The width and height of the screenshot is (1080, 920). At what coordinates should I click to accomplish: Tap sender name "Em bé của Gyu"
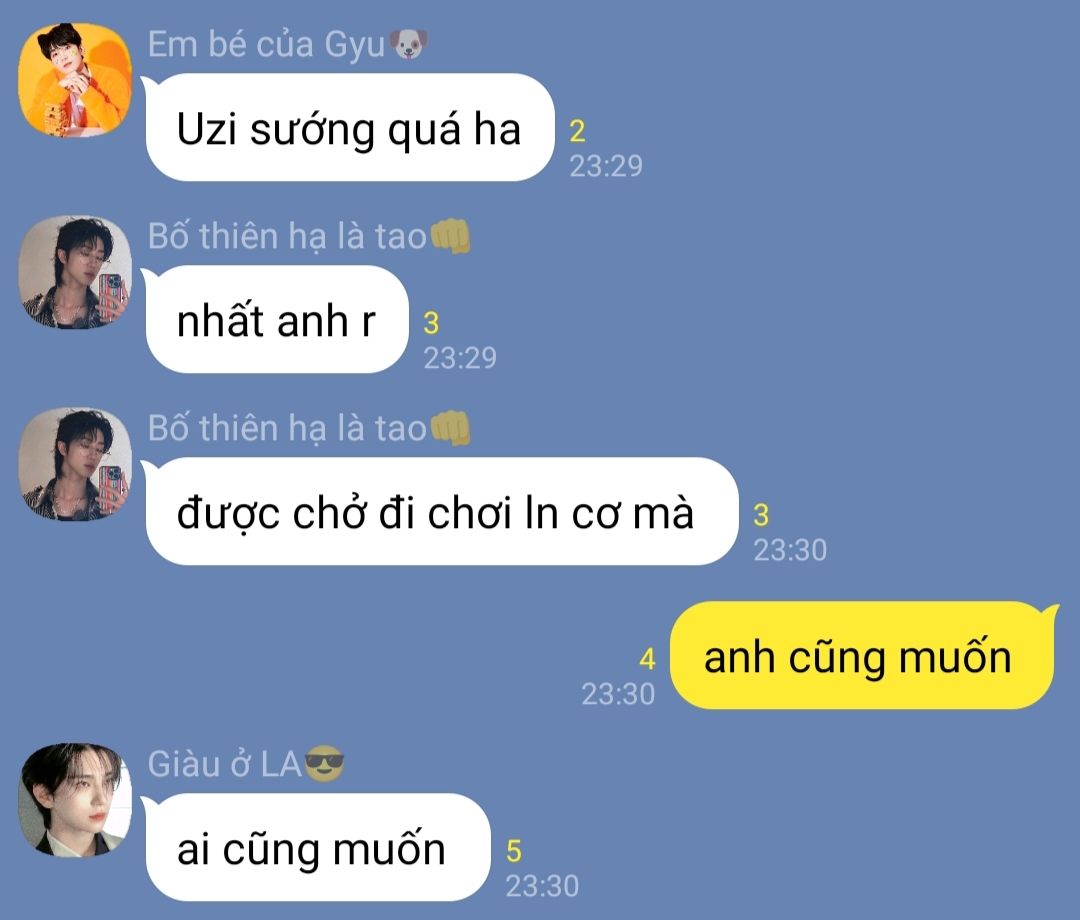pos(266,45)
